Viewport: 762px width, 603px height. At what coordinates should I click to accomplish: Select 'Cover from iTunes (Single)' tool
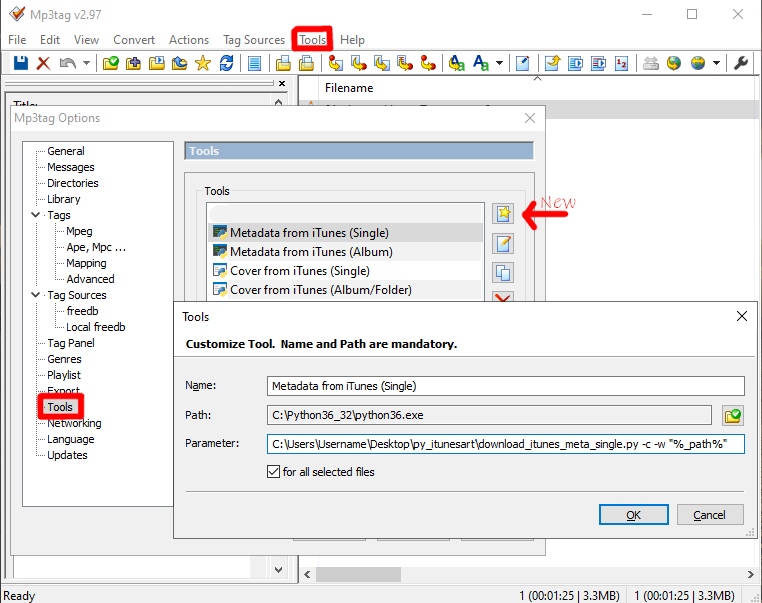coord(345,271)
